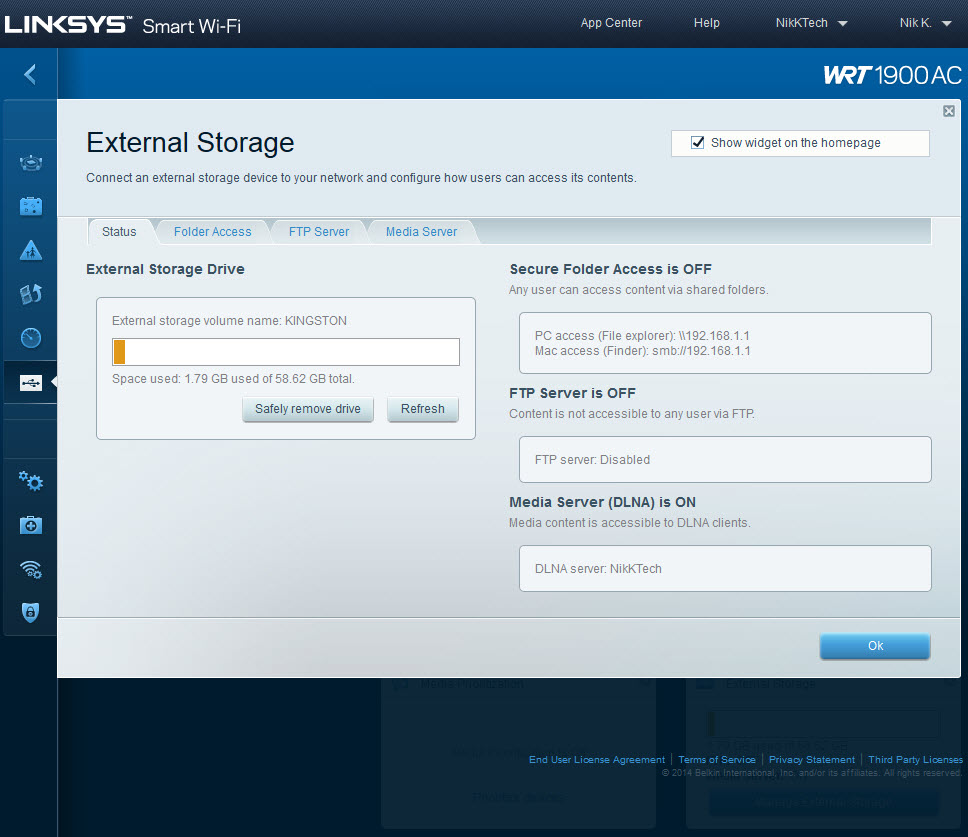This screenshot has width=968, height=837.
Task: Select the Status tab
Action: pyautogui.click(x=119, y=231)
